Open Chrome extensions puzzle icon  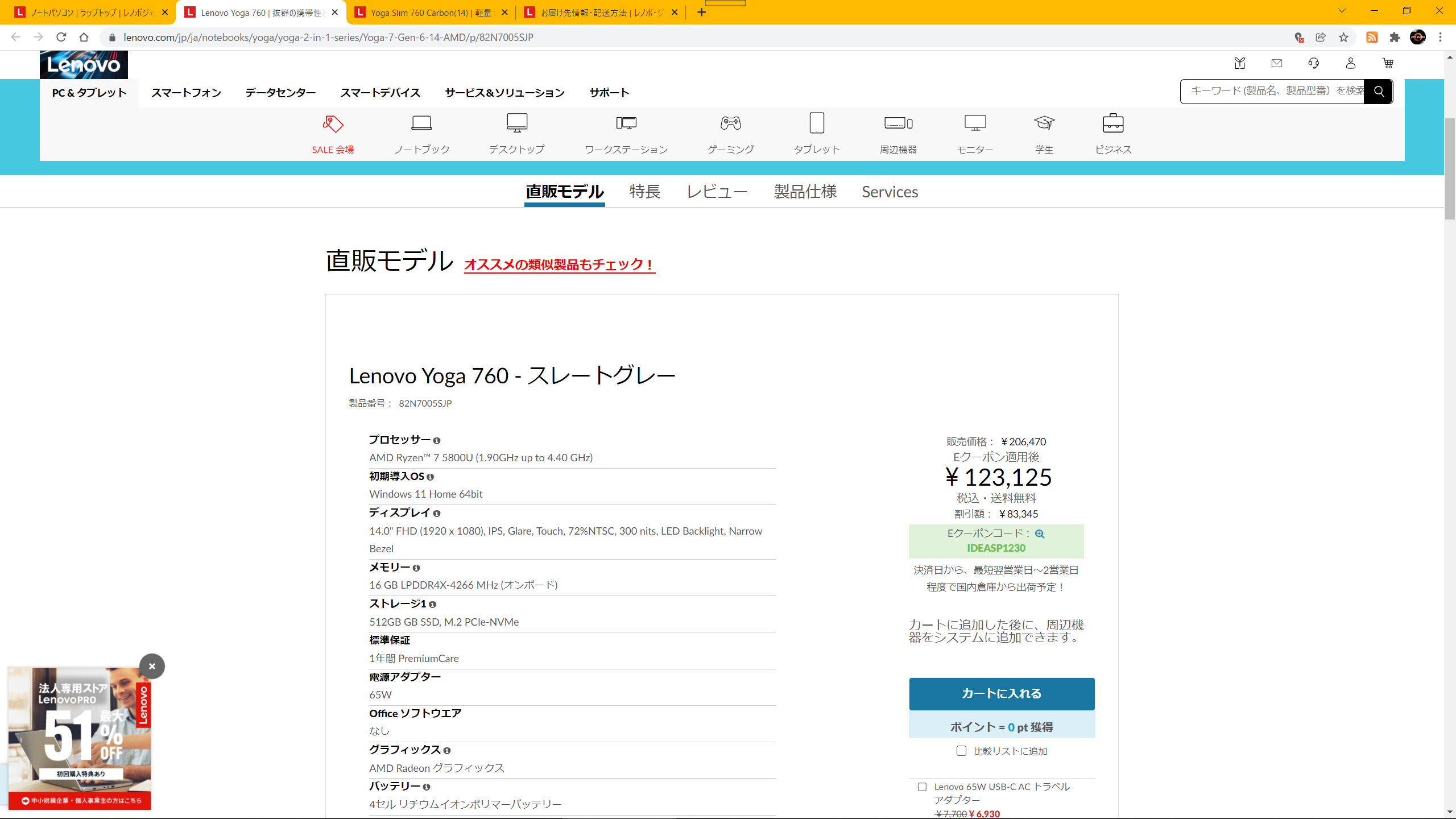(x=1395, y=38)
